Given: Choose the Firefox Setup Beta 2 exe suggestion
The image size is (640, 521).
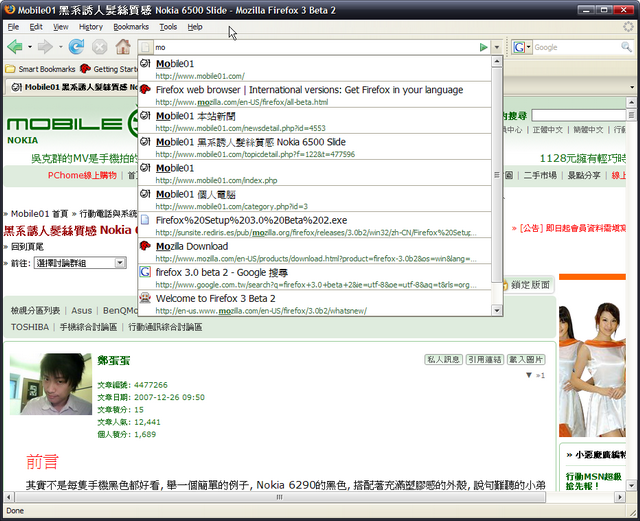Looking at the screenshot, I should (x=315, y=226).
